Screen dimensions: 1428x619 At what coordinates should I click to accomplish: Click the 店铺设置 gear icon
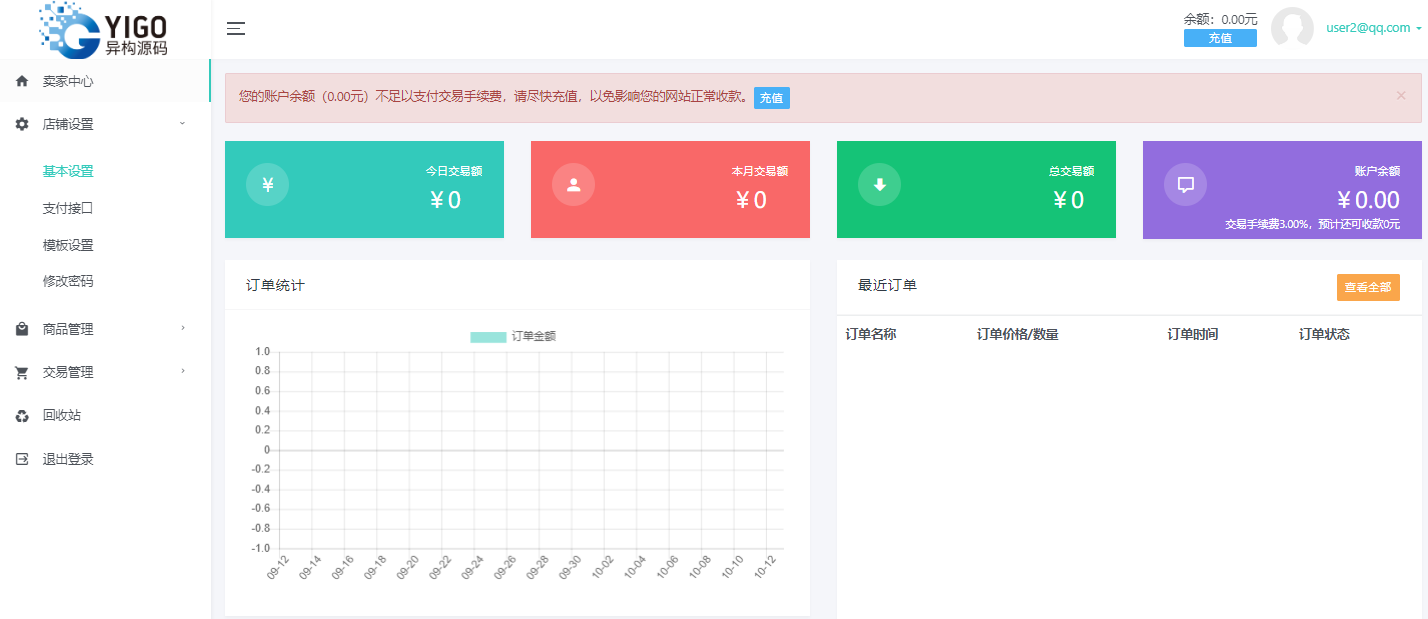pos(19,124)
